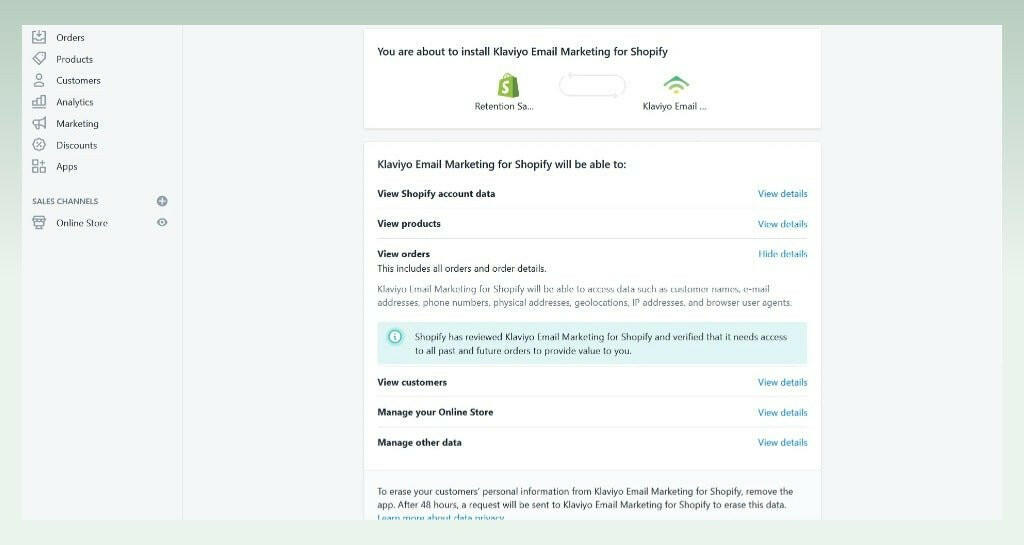This screenshot has width=1024, height=545.
Task: Show details for Manage other data
Action: pyautogui.click(x=782, y=442)
